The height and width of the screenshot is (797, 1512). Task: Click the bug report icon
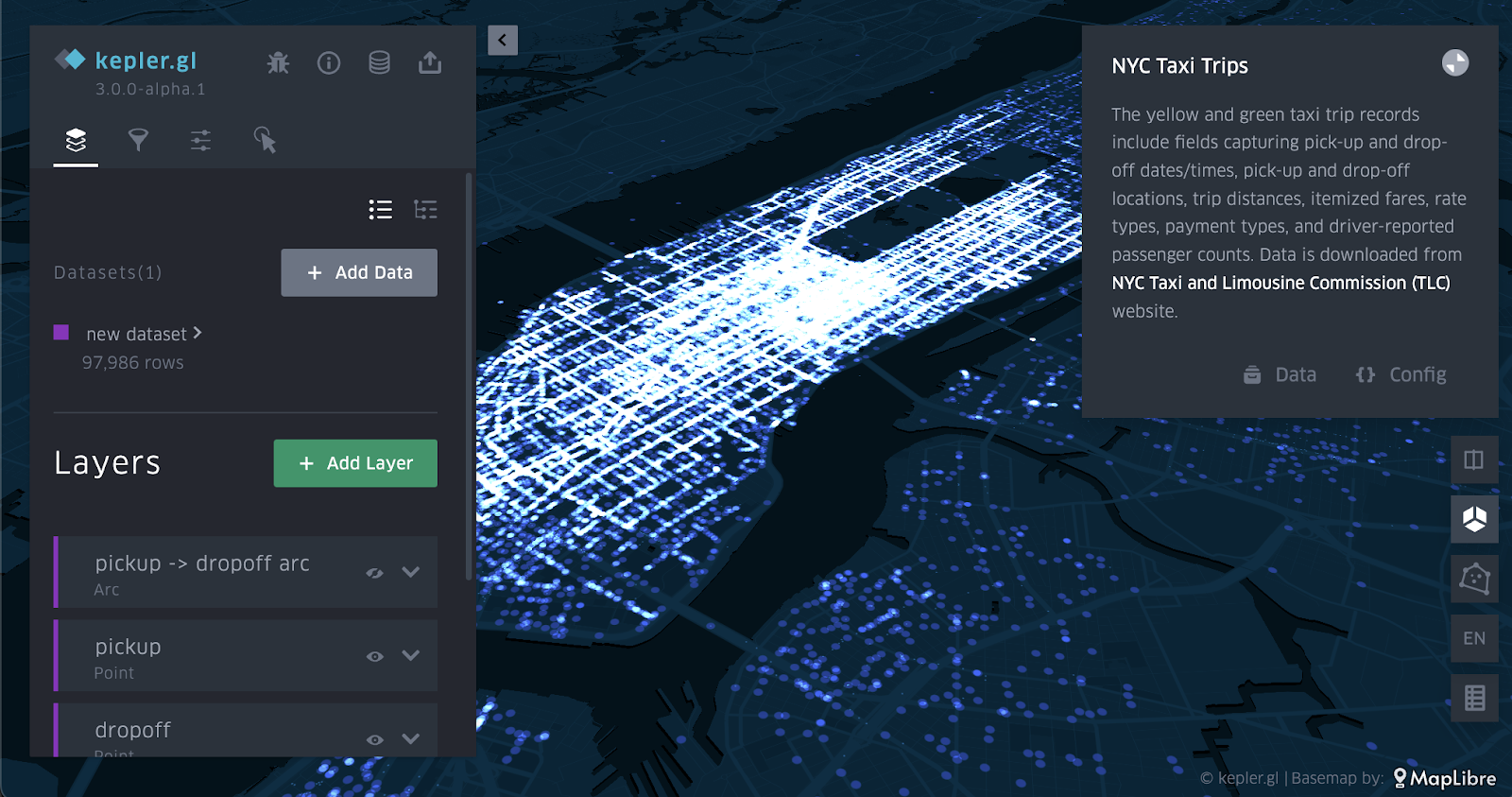278,62
